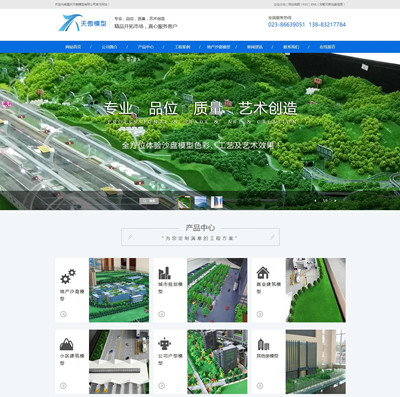Open the 公司户型模型 category label
400x397 pixels.
[170, 359]
